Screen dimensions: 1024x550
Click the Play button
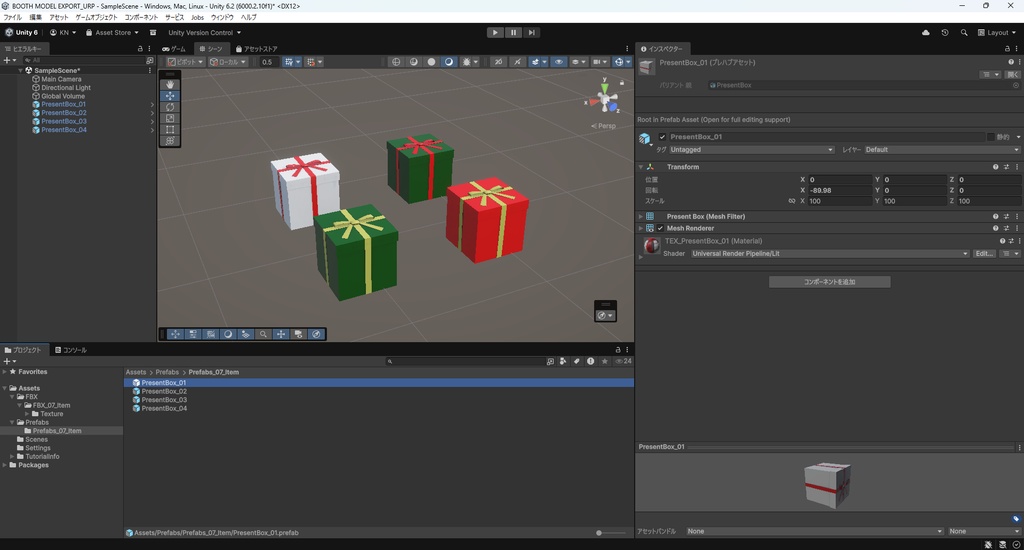495,33
